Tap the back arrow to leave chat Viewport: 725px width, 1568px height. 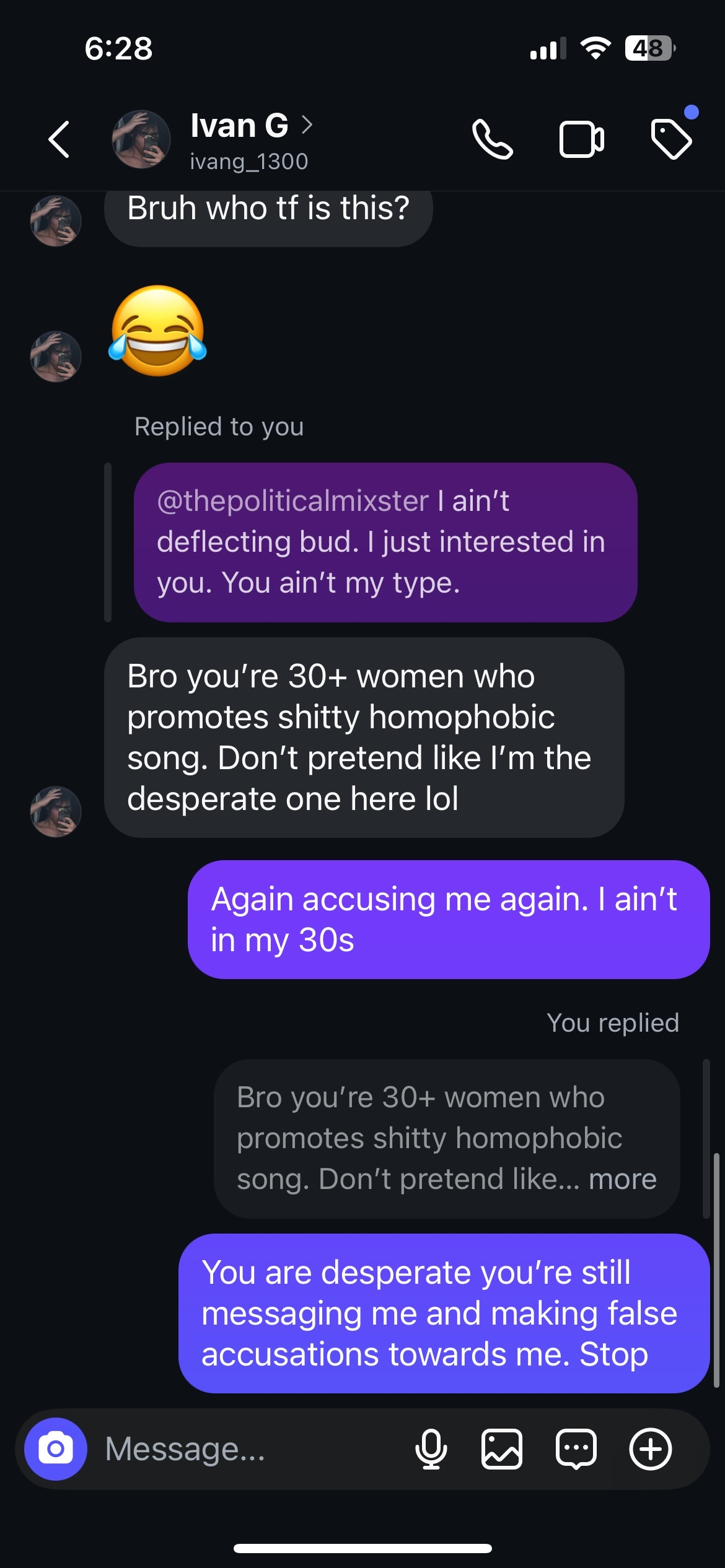point(59,139)
